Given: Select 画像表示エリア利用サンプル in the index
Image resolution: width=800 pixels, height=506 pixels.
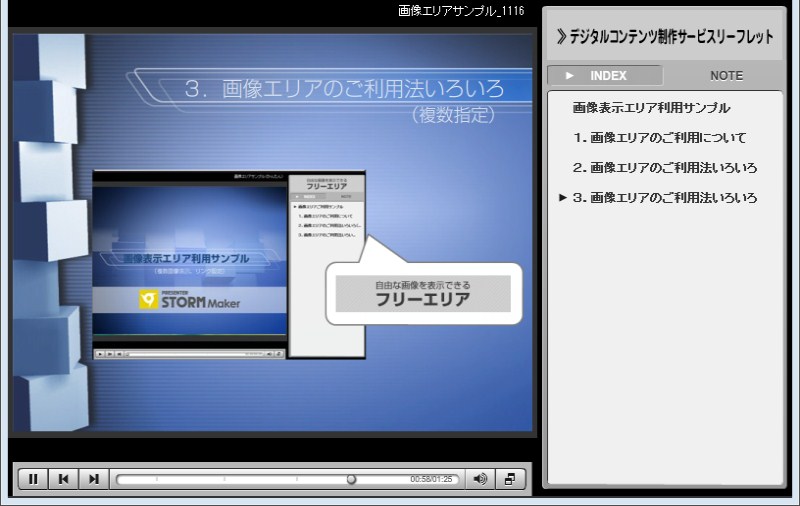Looking at the screenshot, I should (x=651, y=108).
